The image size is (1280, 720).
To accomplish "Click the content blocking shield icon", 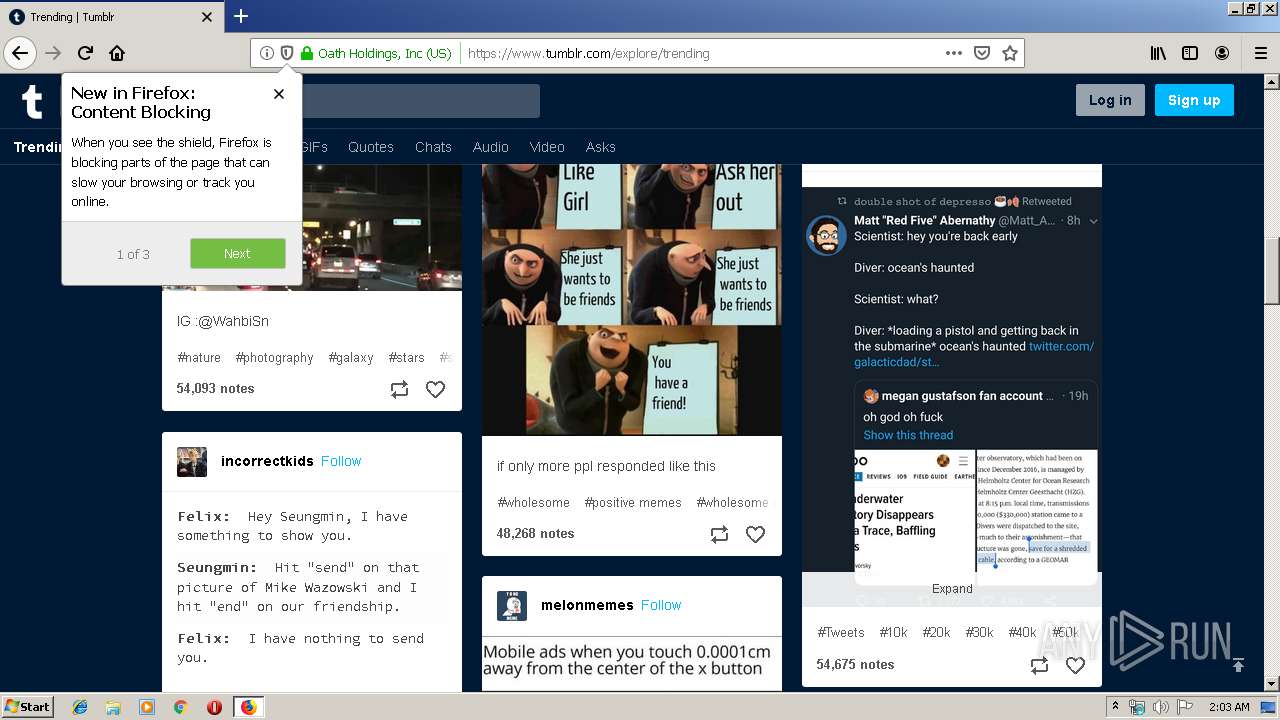I will pos(286,53).
